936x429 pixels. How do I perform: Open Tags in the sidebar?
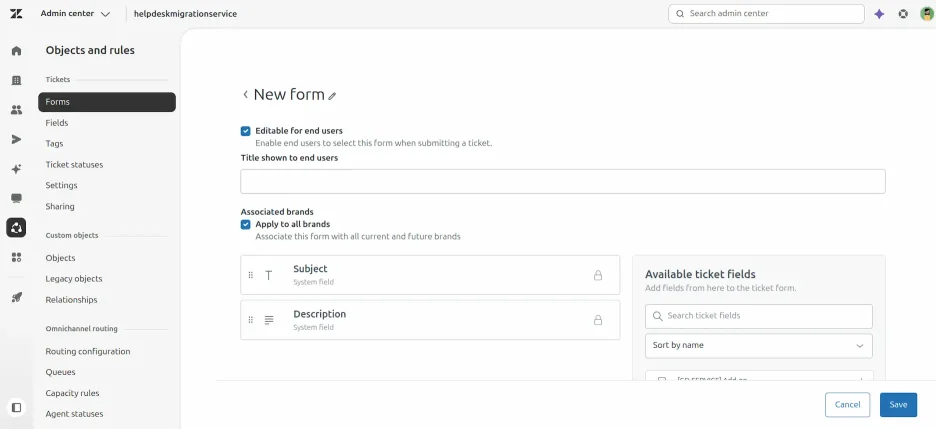pos(54,144)
